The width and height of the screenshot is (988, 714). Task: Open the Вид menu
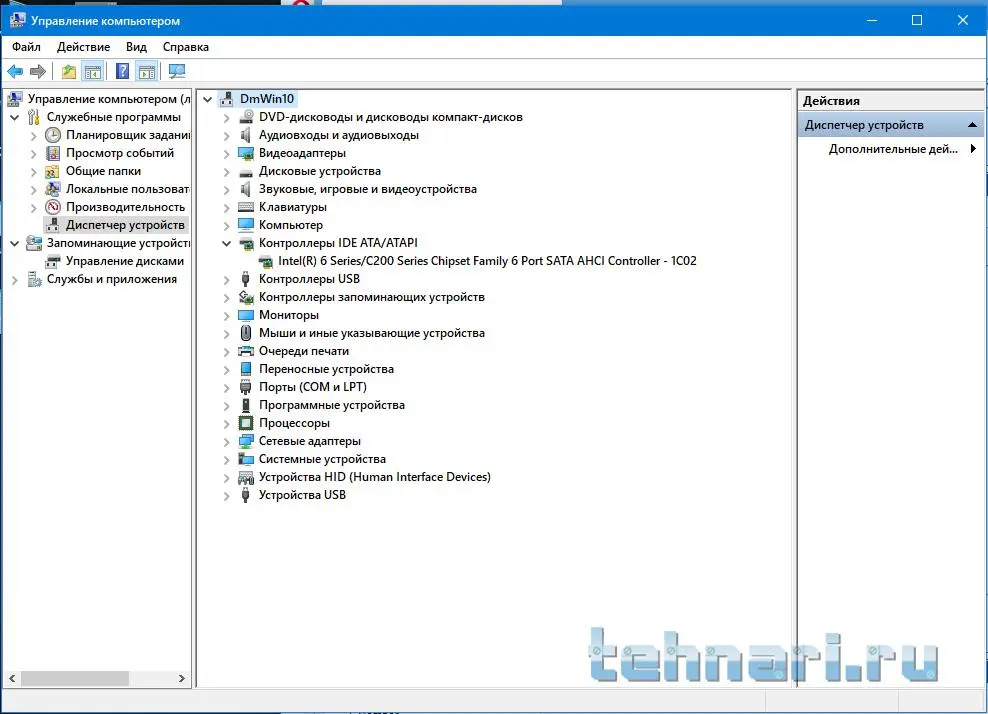(136, 47)
